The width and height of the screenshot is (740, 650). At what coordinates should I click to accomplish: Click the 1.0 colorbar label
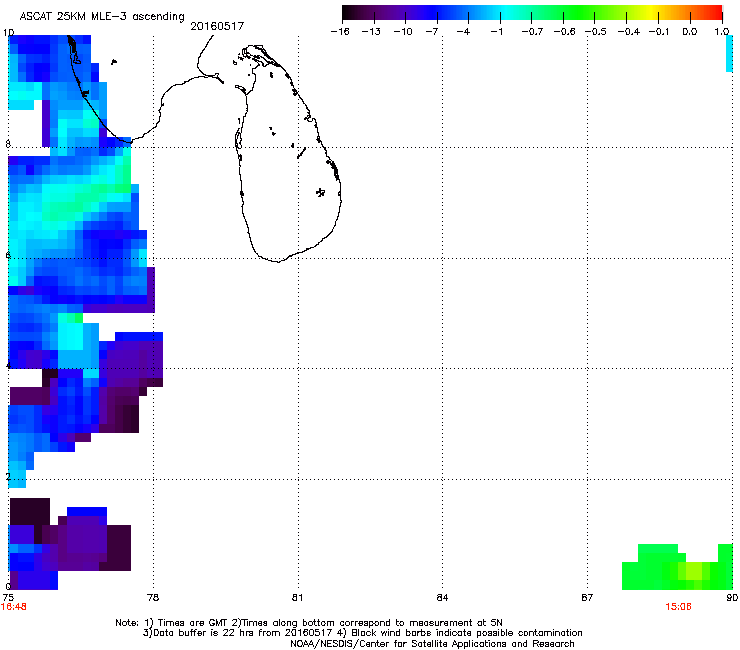(x=722, y=32)
